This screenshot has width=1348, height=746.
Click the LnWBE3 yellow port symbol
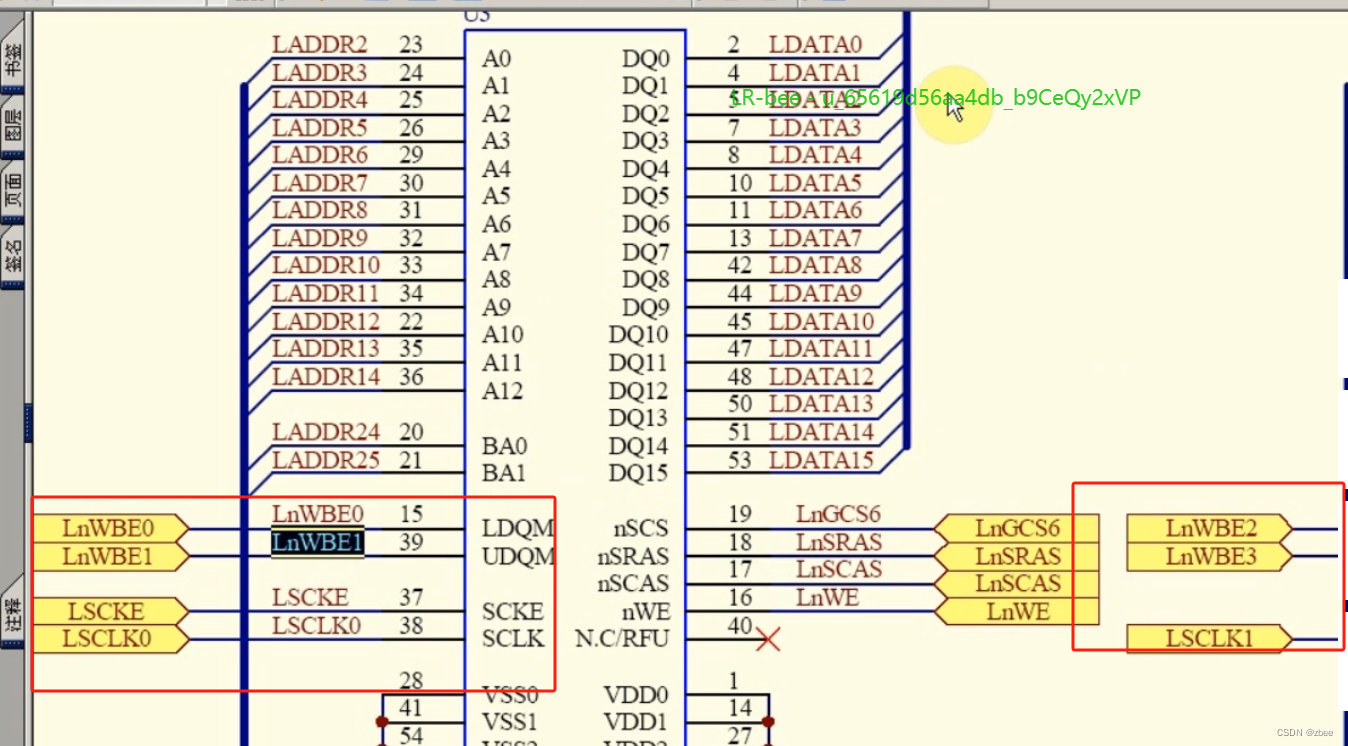coord(1209,556)
